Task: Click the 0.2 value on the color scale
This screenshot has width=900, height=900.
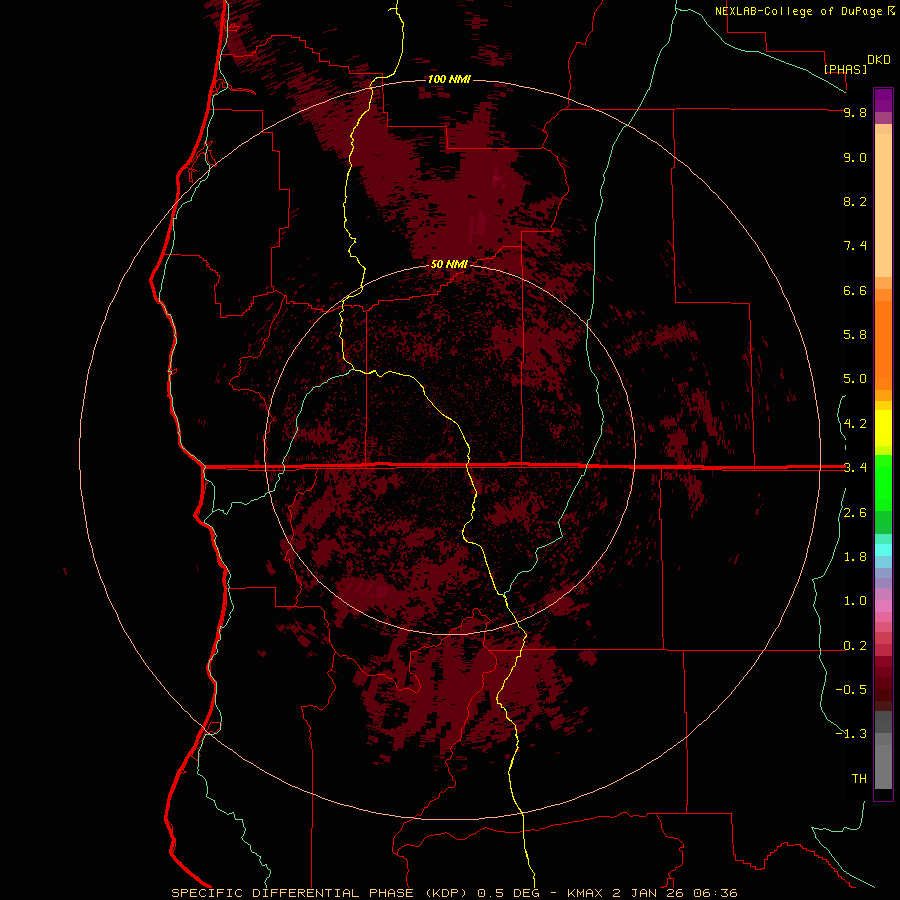Action: pyautogui.click(x=855, y=646)
